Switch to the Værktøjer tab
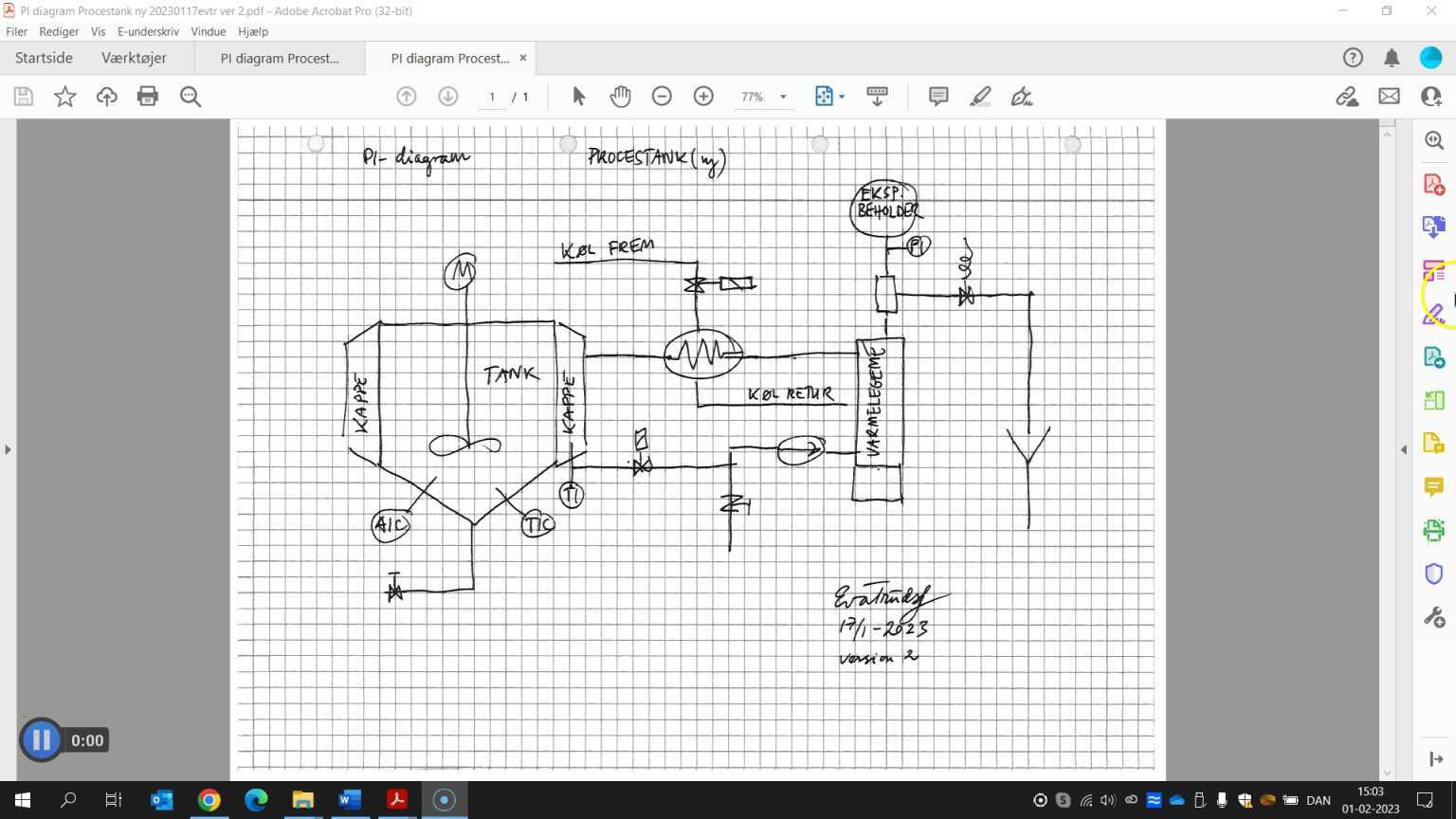 pyautogui.click(x=133, y=58)
